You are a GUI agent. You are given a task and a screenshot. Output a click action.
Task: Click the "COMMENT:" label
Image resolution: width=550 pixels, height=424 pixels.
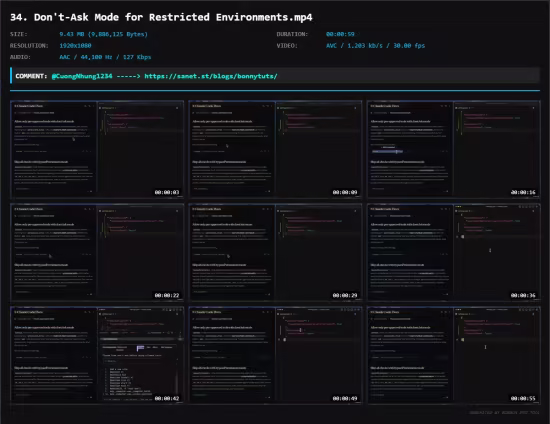pos(31,76)
